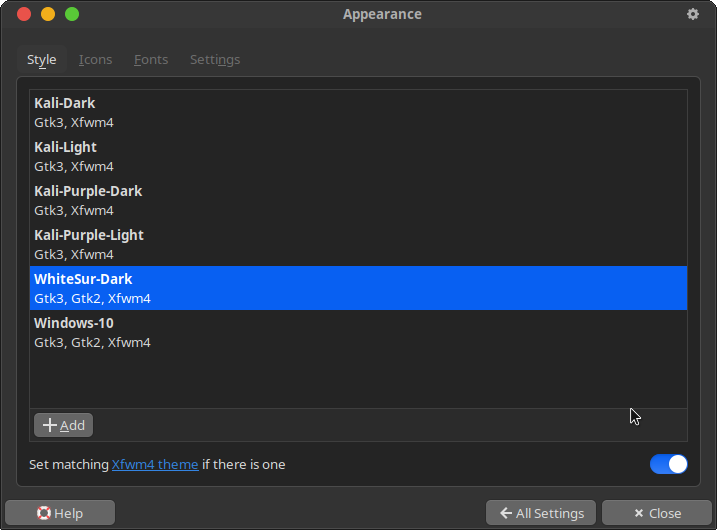
Task: Open the Settings tab
Action: (215, 59)
